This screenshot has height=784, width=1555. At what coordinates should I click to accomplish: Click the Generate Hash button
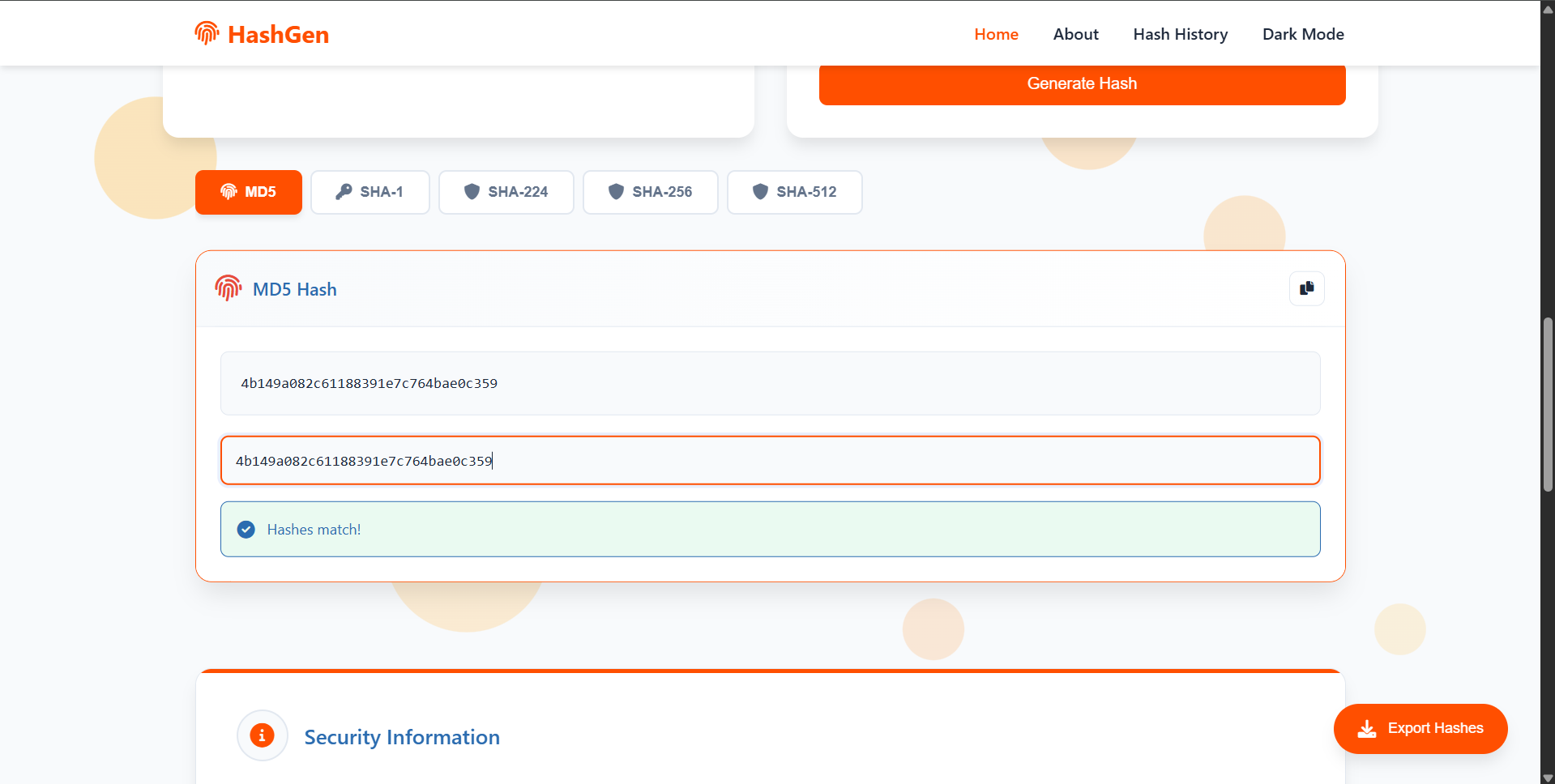click(x=1082, y=83)
